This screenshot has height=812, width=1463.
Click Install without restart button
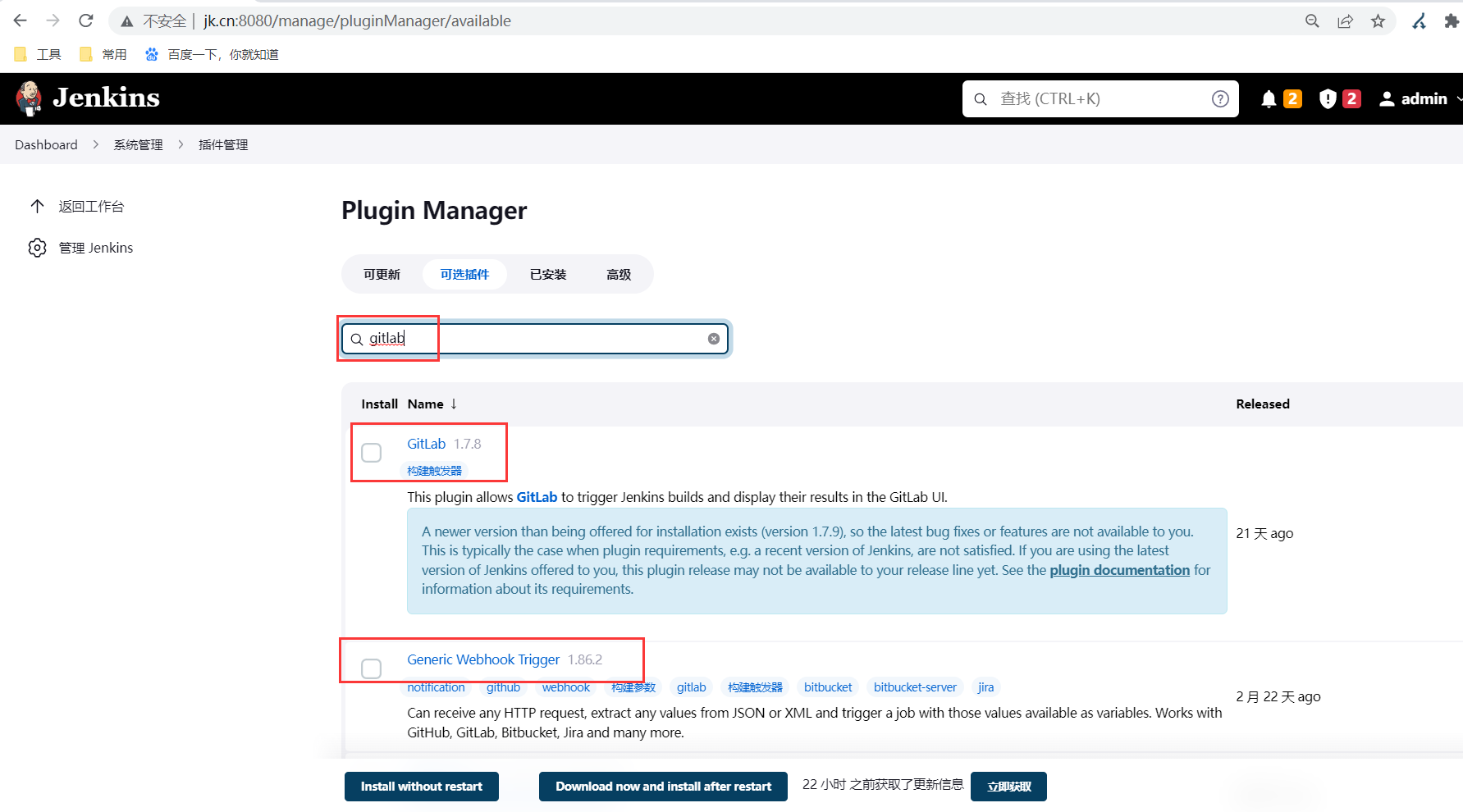pos(422,787)
